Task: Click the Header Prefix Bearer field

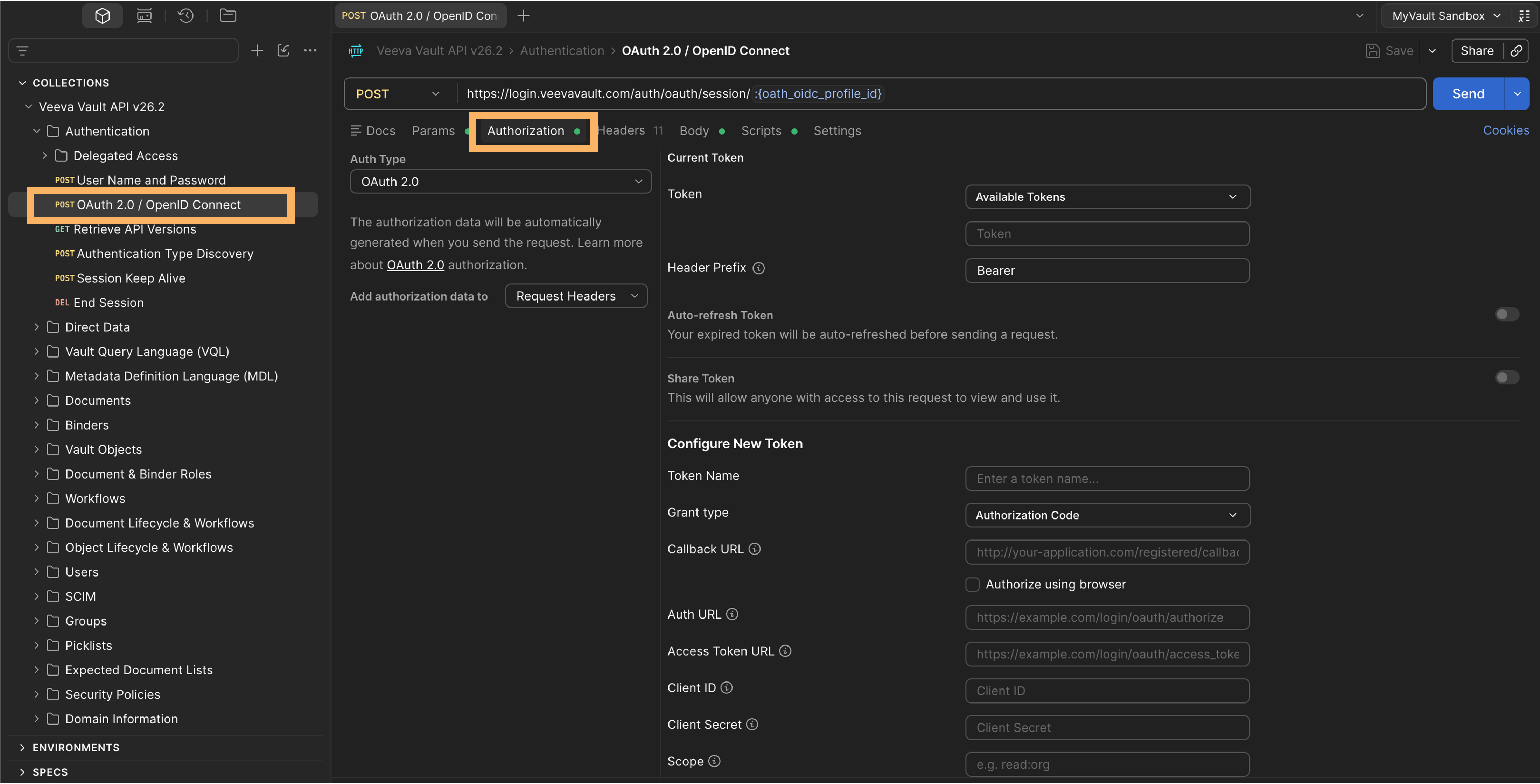Action: (x=1107, y=271)
